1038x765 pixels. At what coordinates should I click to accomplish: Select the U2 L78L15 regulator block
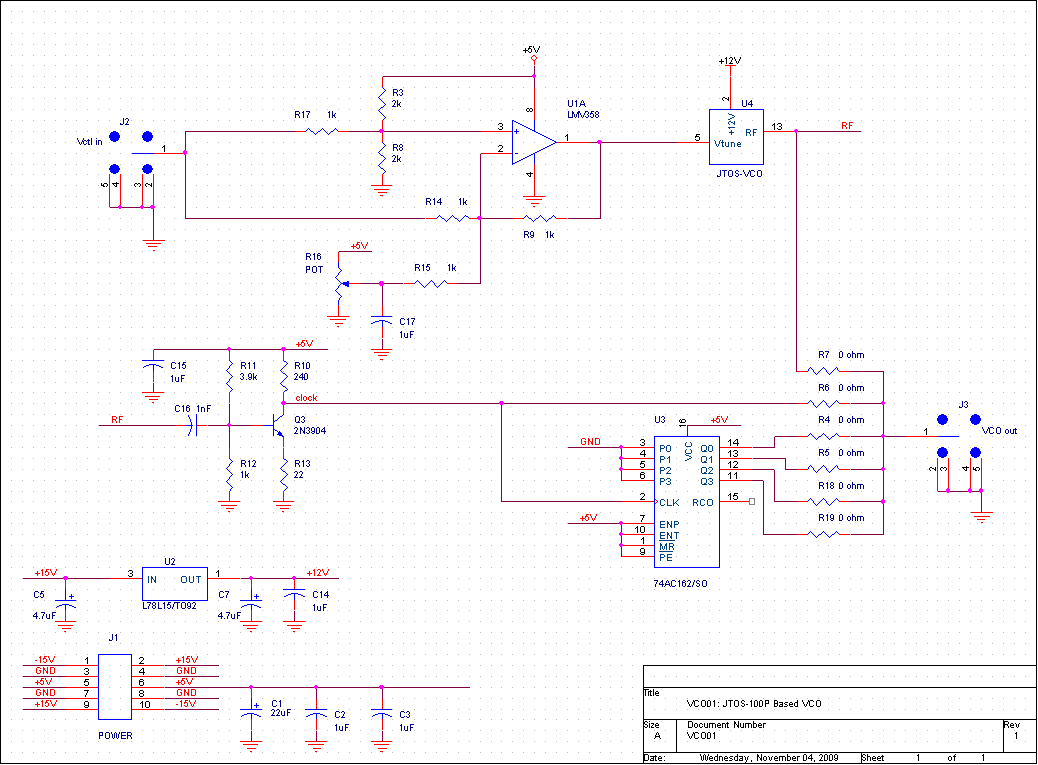click(x=173, y=579)
